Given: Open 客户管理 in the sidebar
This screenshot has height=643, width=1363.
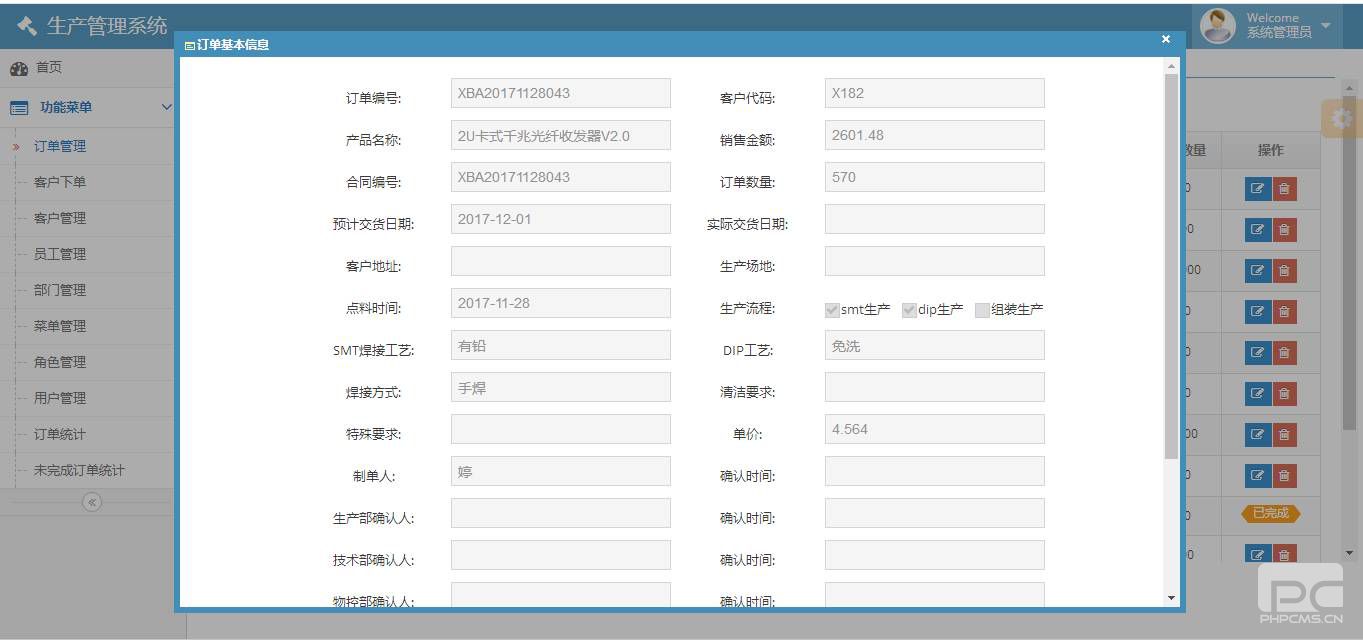Looking at the screenshot, I should [60, 218].
